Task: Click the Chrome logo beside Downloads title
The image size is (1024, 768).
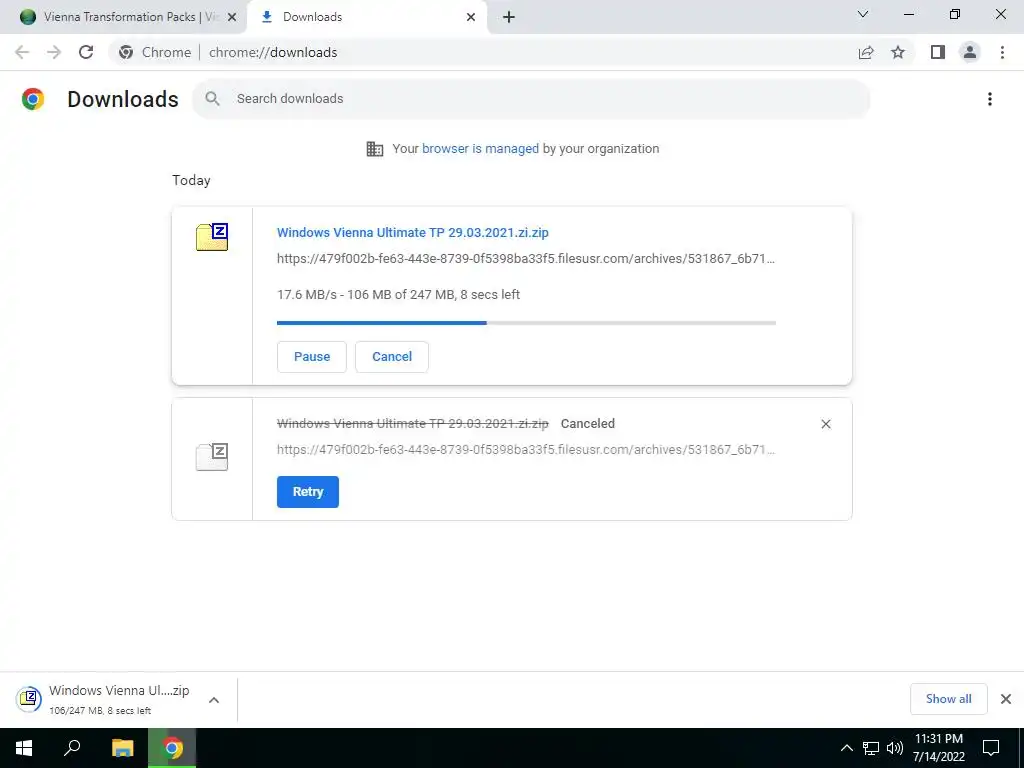Action: click(x=33, y=99)
